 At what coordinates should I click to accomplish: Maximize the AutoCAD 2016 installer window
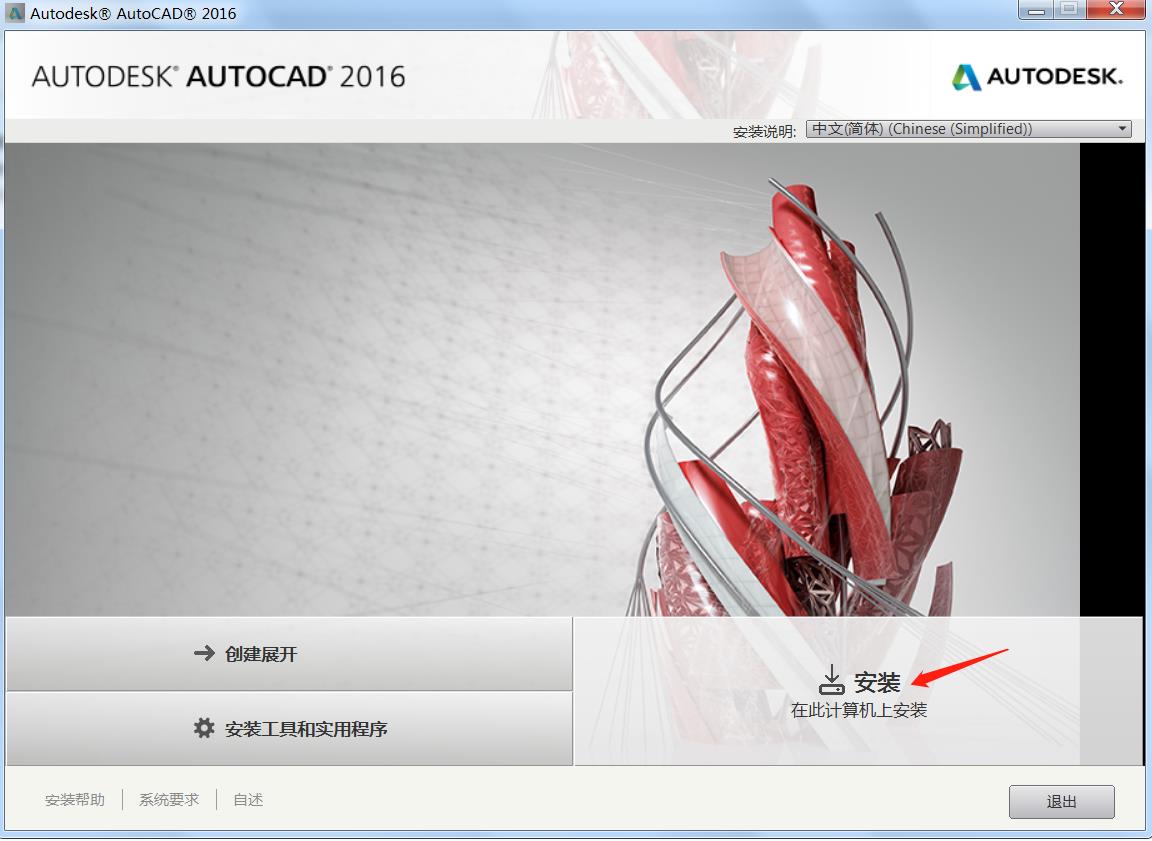[1071, 12]
